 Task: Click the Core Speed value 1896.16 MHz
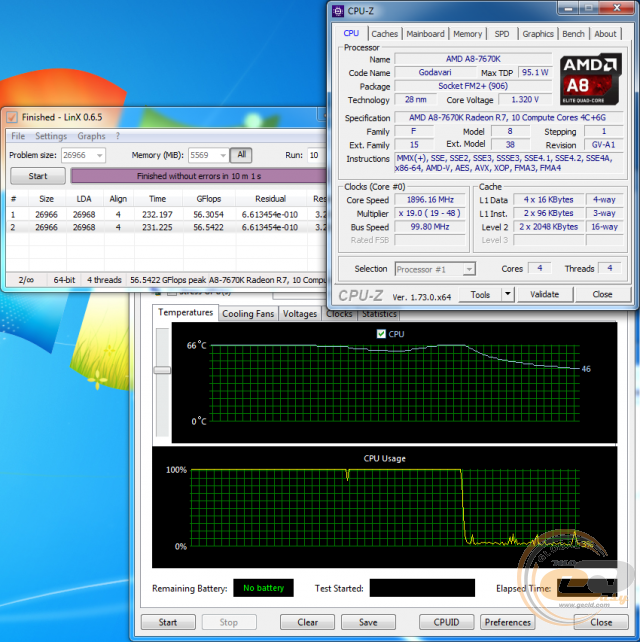click(430, 200)
